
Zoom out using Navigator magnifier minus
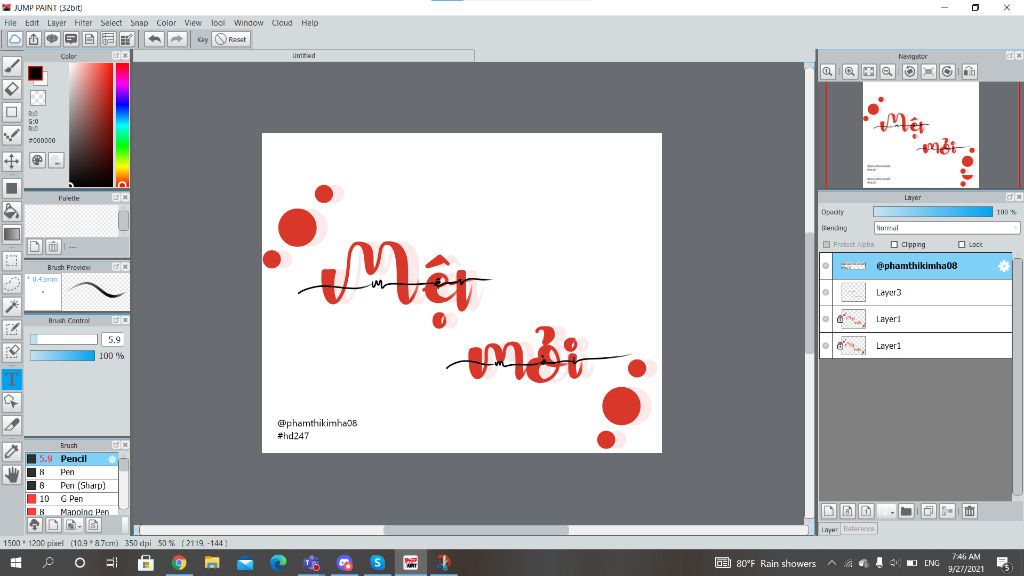888,72
